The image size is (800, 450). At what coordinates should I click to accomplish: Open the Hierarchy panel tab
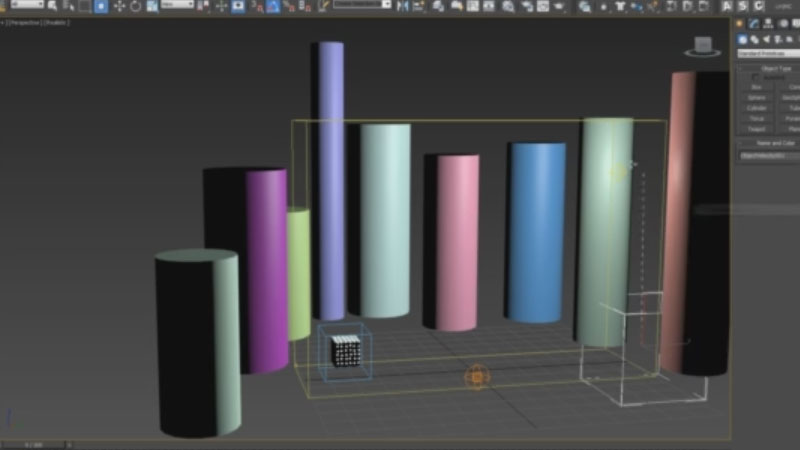(766, 23)
